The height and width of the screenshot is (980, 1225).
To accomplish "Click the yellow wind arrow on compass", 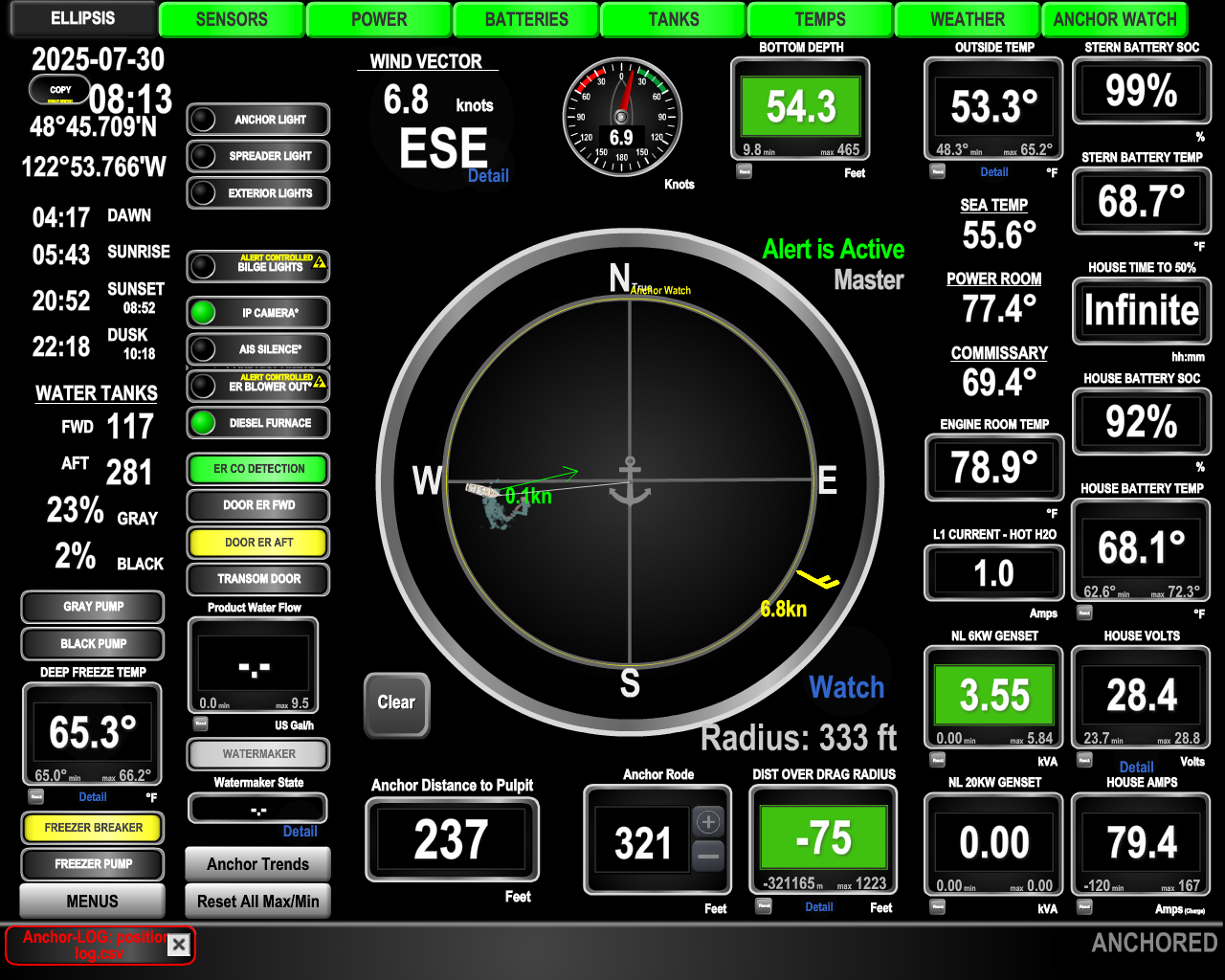I will click(818, 579).
